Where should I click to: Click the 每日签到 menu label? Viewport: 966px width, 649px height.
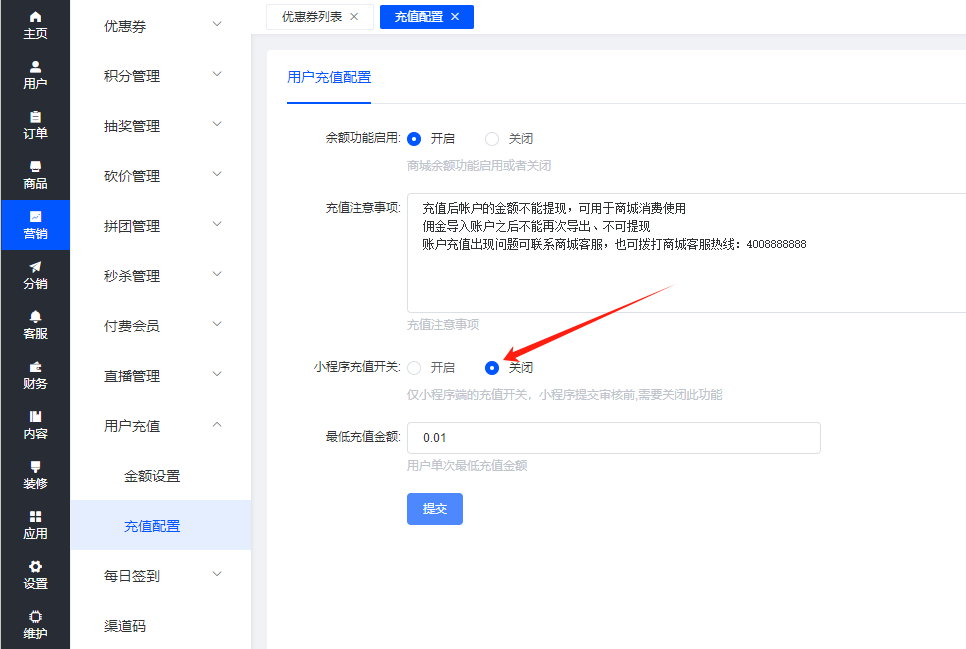132,576
